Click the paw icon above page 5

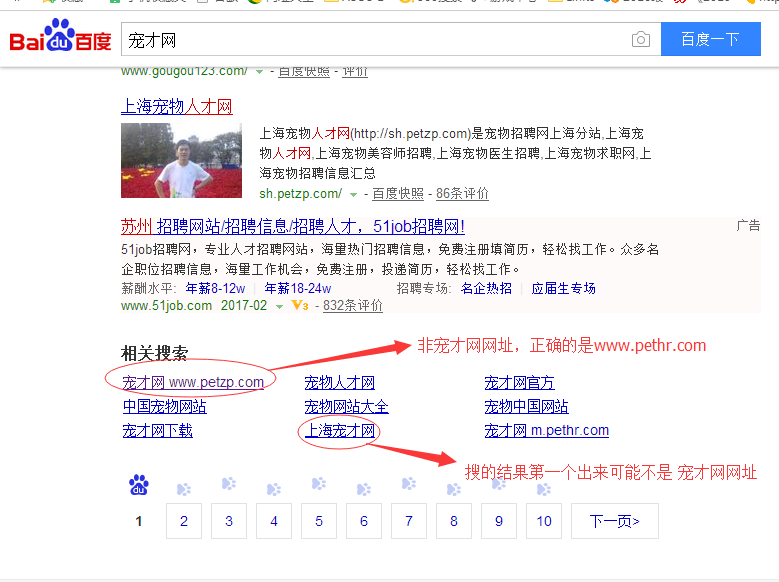[x=318, y=483]
